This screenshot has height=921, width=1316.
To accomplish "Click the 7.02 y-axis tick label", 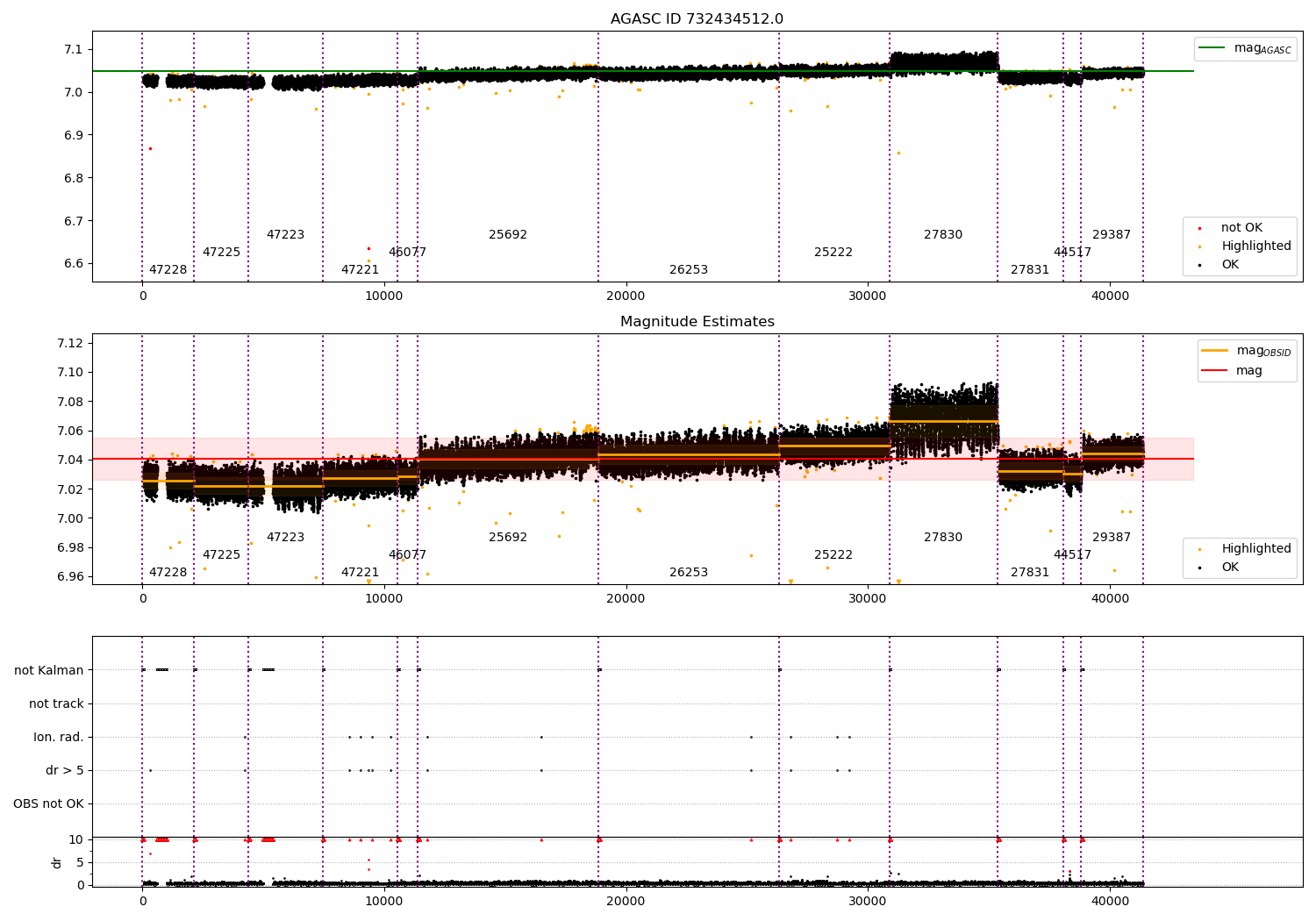I will point(69,489).
